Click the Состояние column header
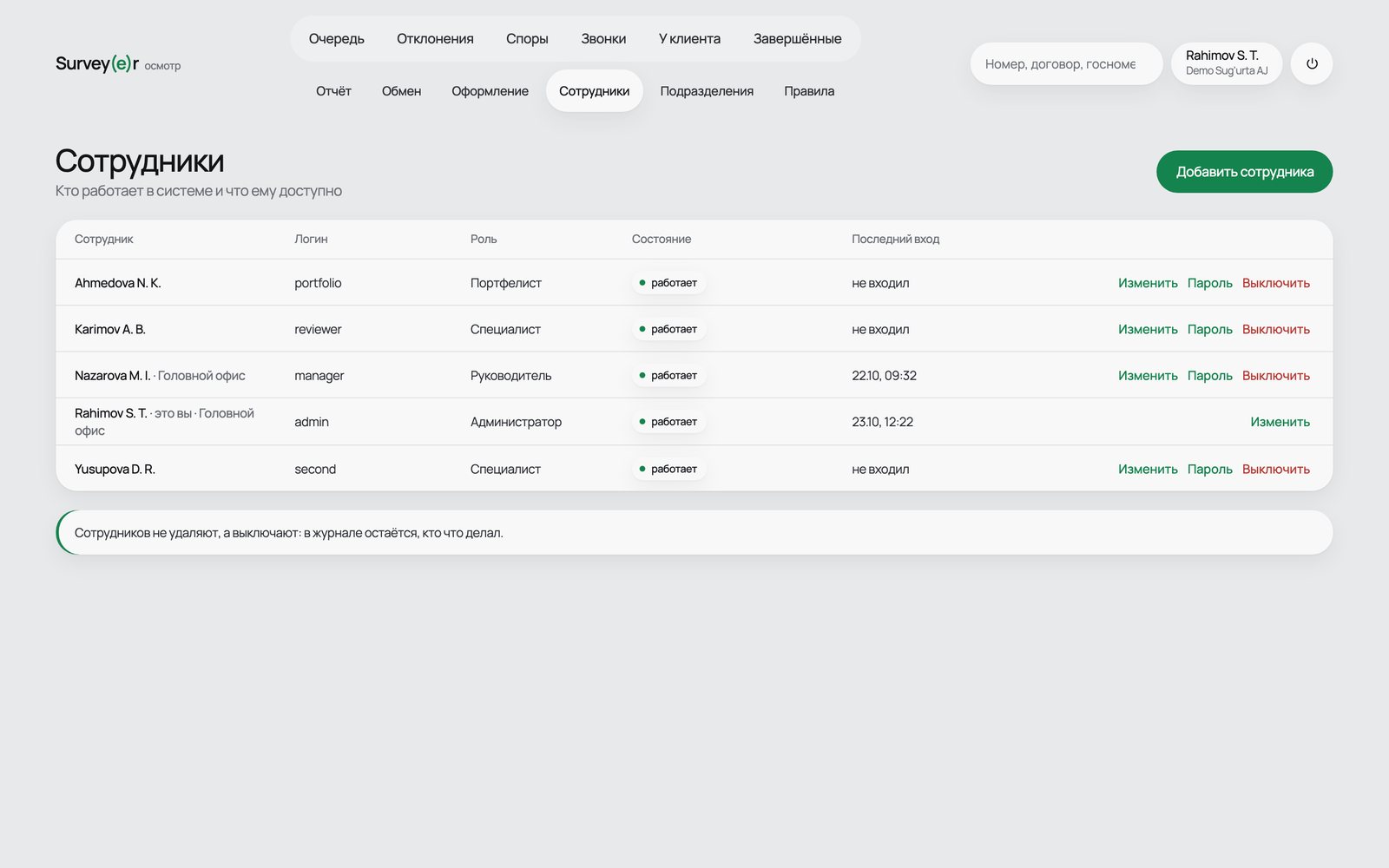 662,239
